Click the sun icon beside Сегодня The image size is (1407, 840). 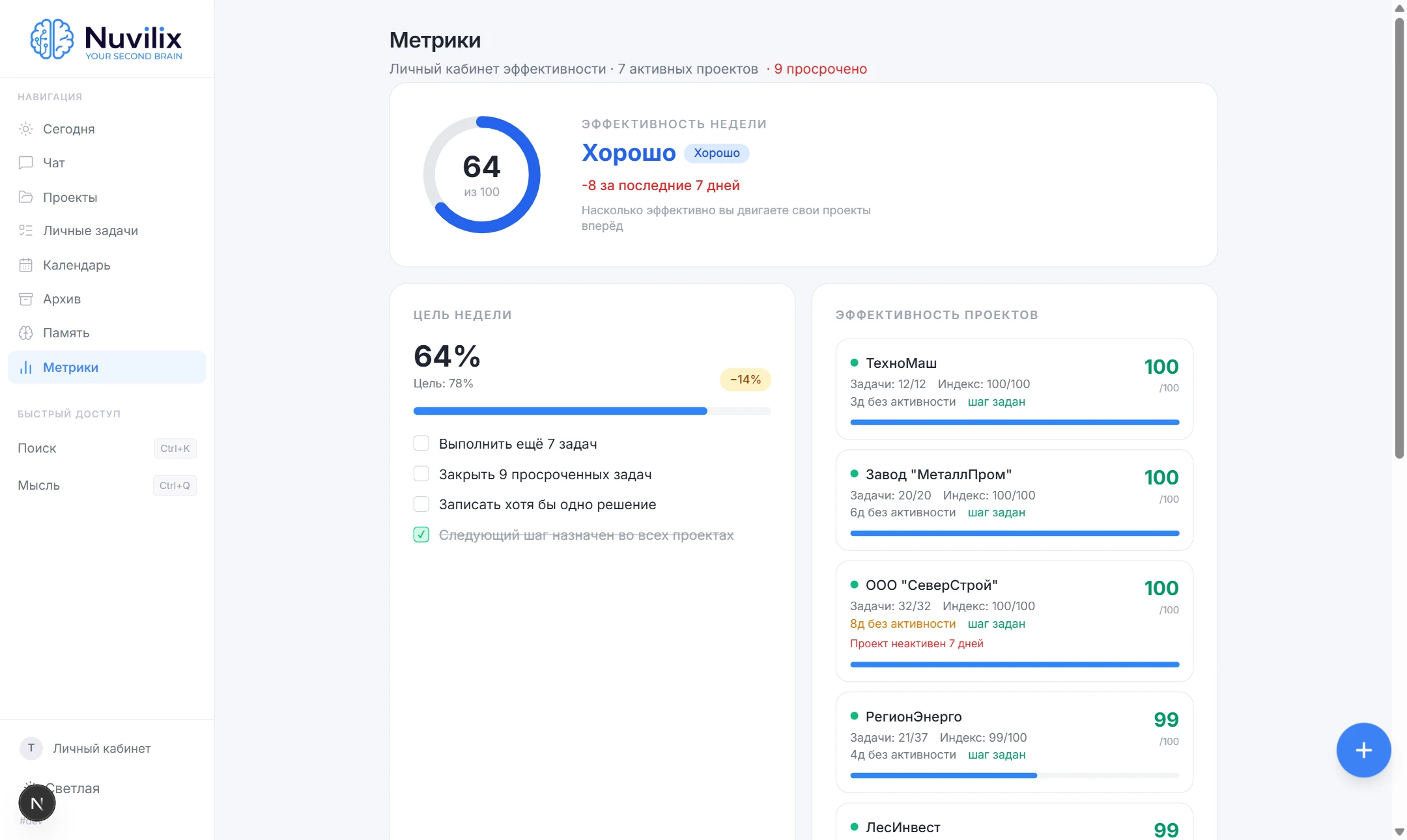point(25,129)
